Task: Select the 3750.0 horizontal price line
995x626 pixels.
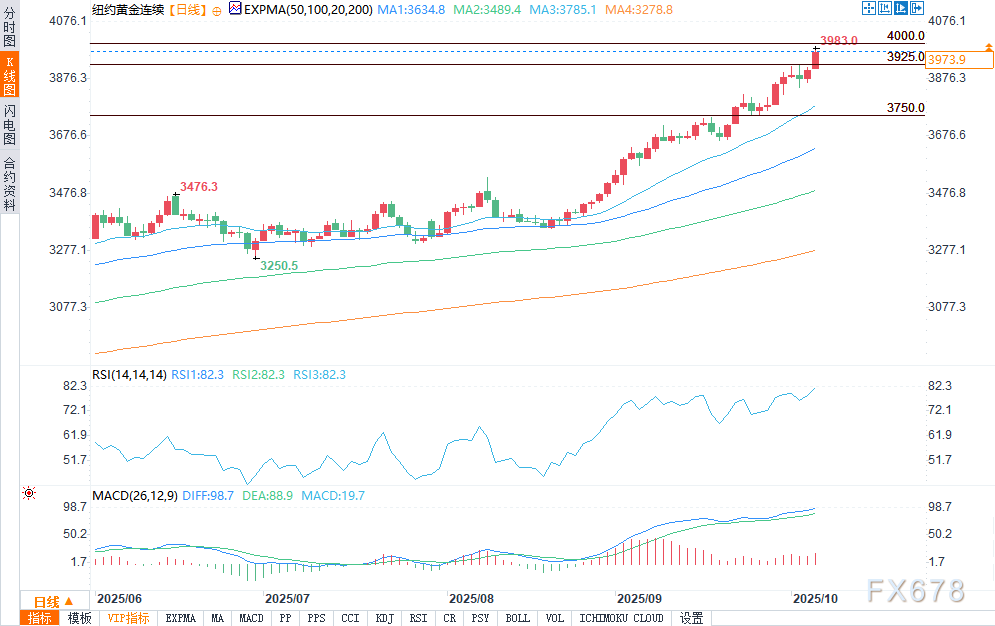Action: 500,115
